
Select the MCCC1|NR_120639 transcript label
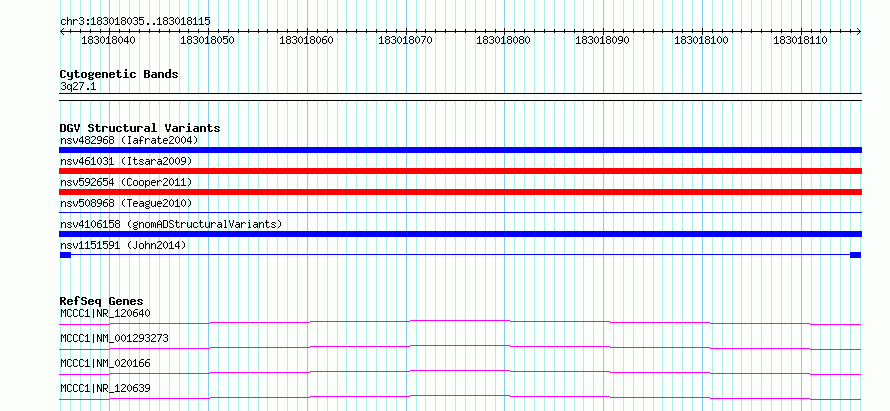[x=106, y=388]
